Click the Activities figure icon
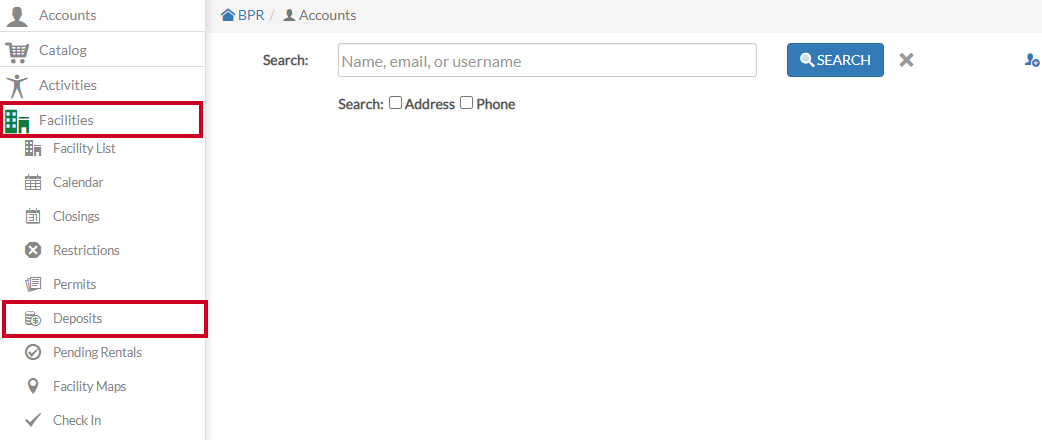1042x440 pixels. pyautogui.click(x=17, y=85)
